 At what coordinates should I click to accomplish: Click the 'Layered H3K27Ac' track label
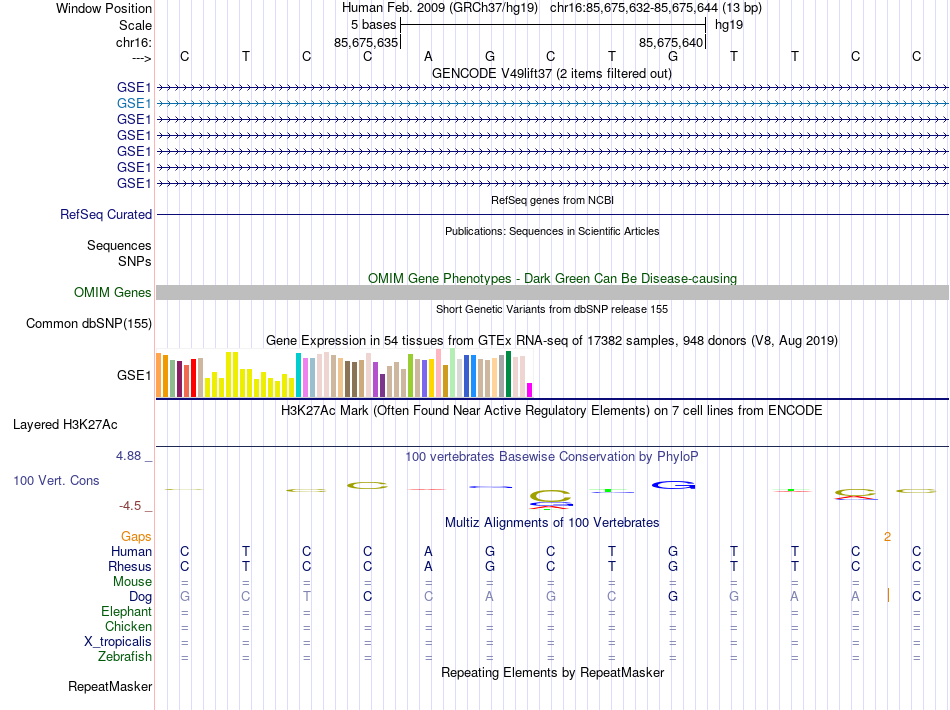pyautogui.click(x=65, y=425)
